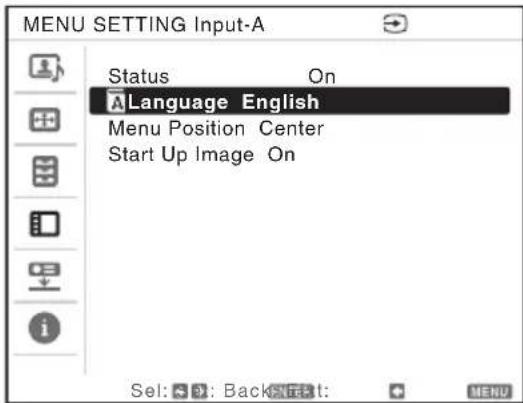Open the Picture and audio settings menu icon
This screenshot has width=523, height=403.
[46, 68]
